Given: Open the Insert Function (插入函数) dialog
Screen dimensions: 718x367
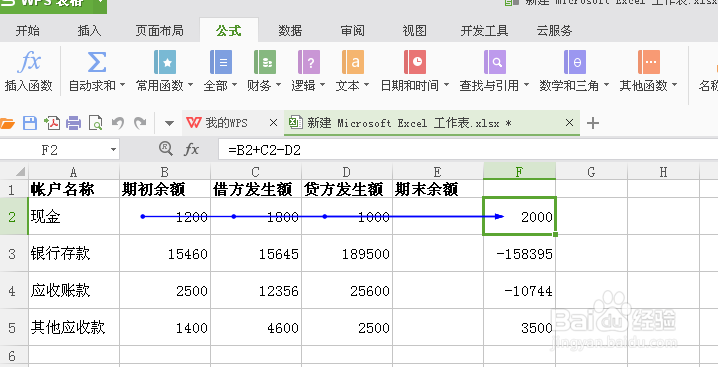Looking at the screenshot, I should pyautogui.click(x=28, y=71).
